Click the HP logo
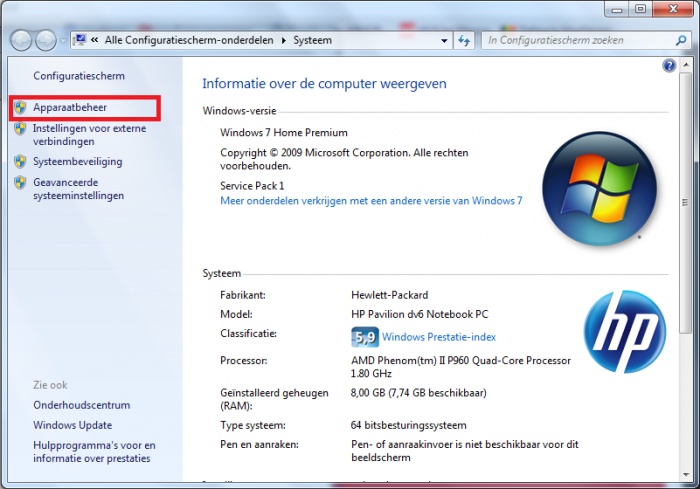The height and width of the screenshot is (489, 700). point(625,331)
